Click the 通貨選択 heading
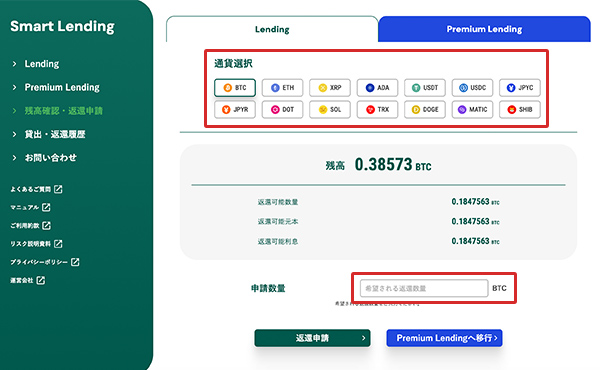This screenshot has height=370, width=600. [x=233, y=64]
